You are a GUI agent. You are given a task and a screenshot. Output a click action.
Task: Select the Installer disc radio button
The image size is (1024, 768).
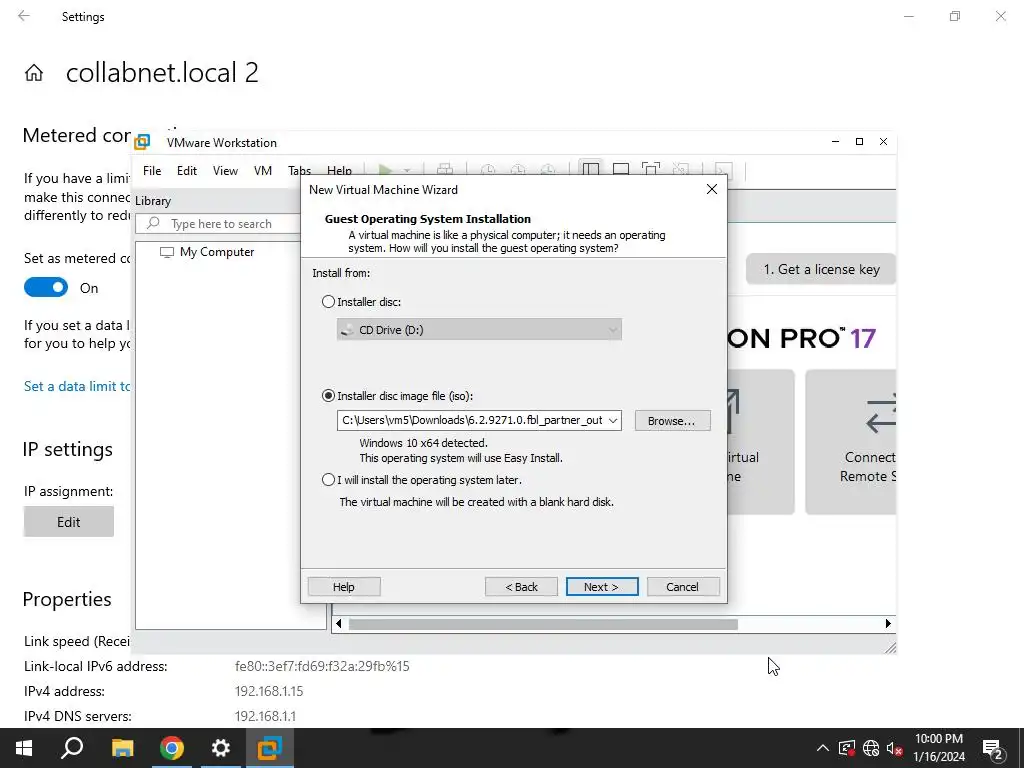328,302
